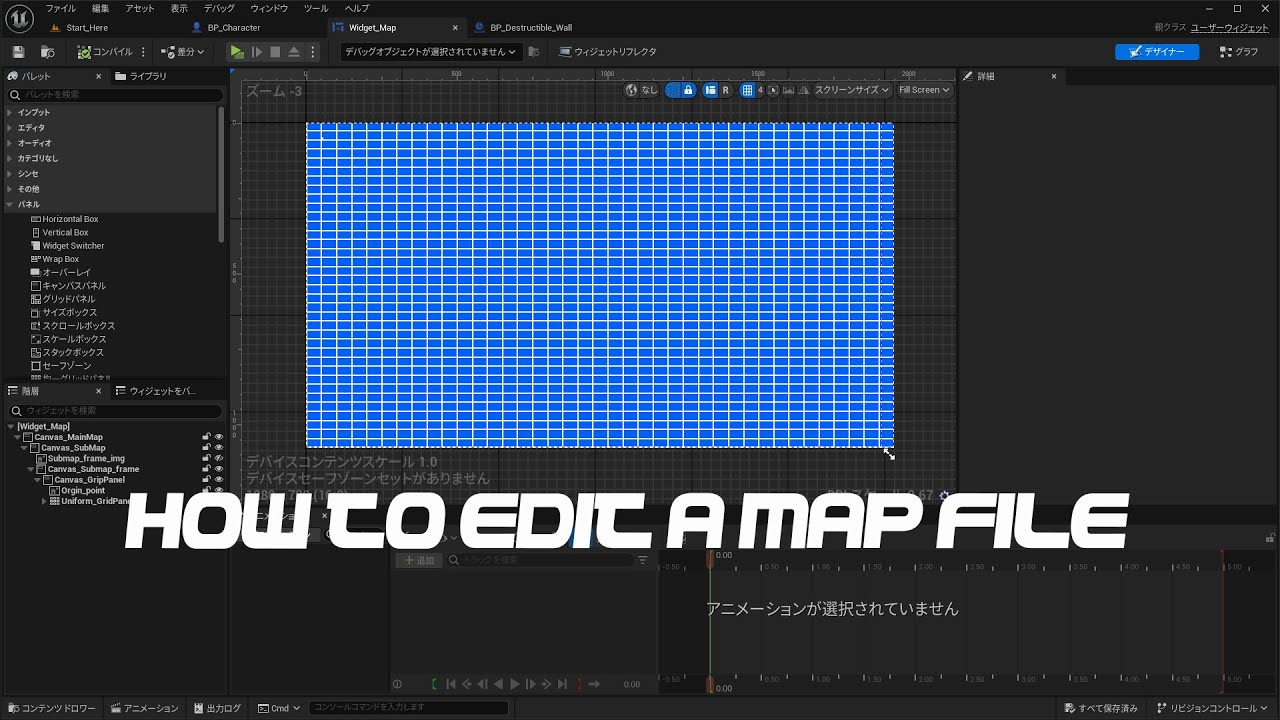Open the debug object selection dropdown

[x=432, y=52]
